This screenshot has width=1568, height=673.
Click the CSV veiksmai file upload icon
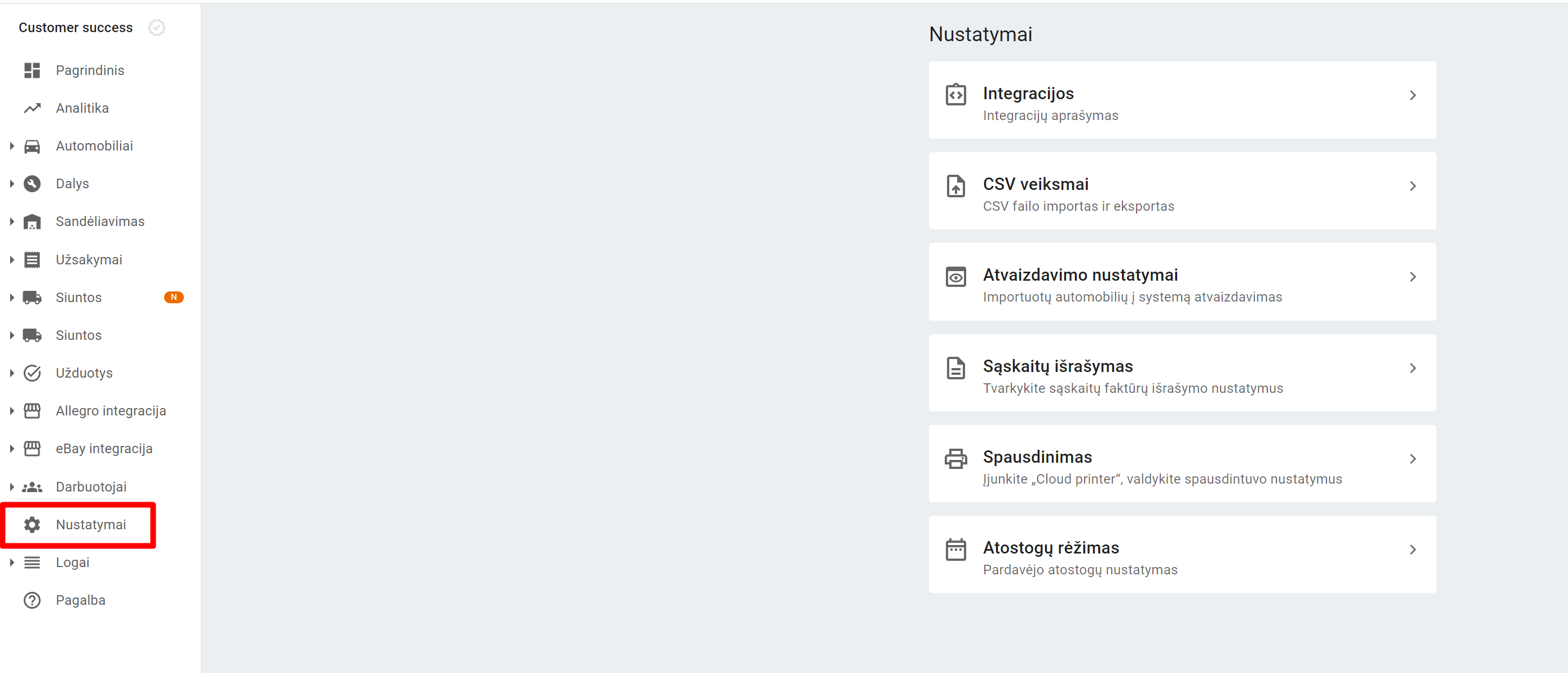pos(955,185)
